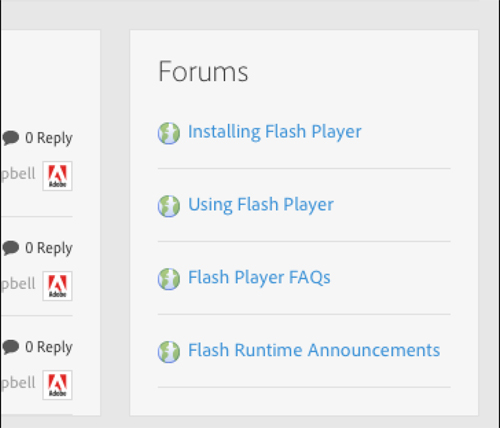
Task: Click the first 0 Reply count
Action: click(49, 138)
